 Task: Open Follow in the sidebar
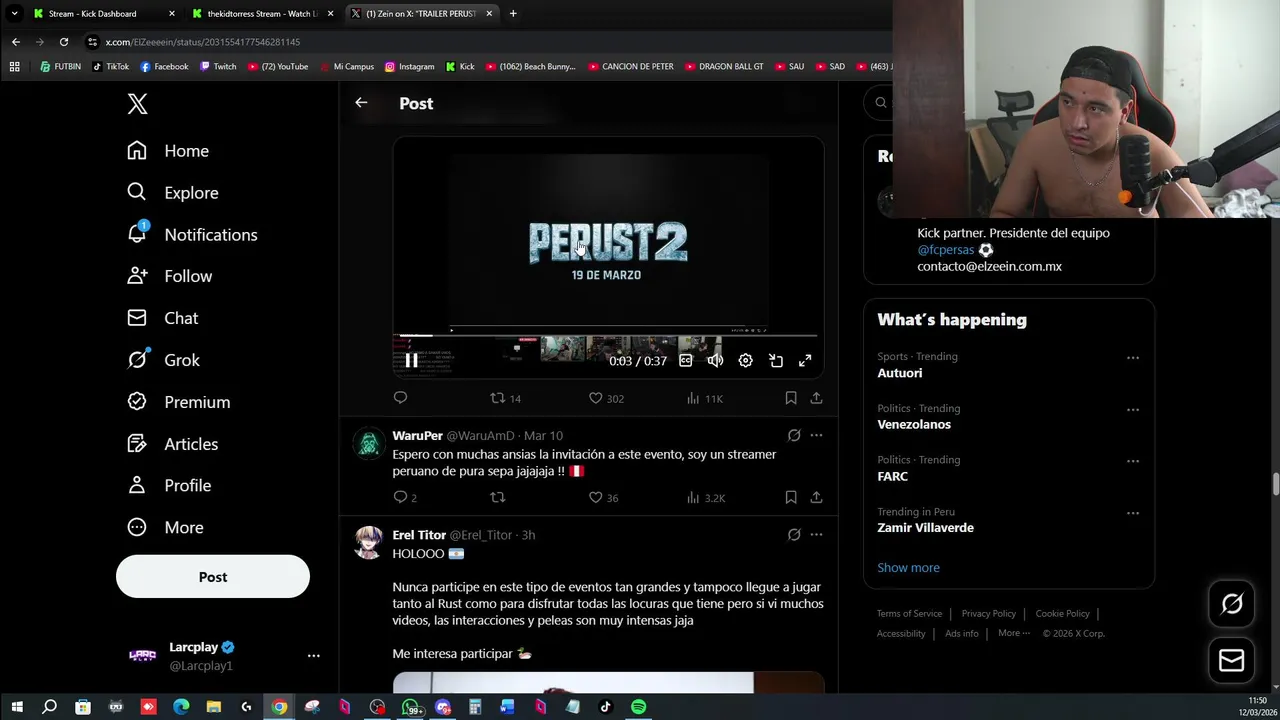[169, 276]
